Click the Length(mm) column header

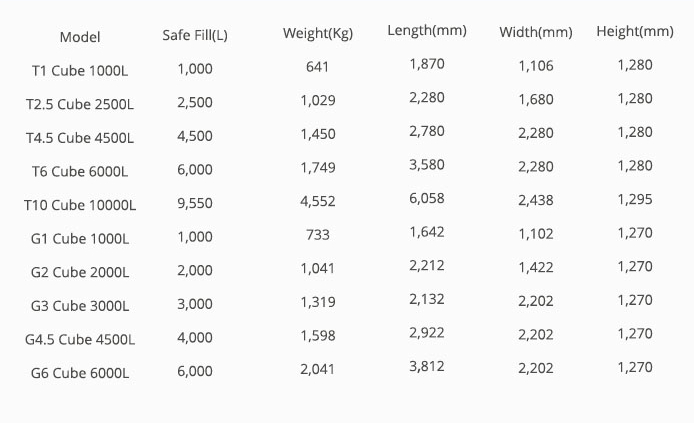pos(427,31)
